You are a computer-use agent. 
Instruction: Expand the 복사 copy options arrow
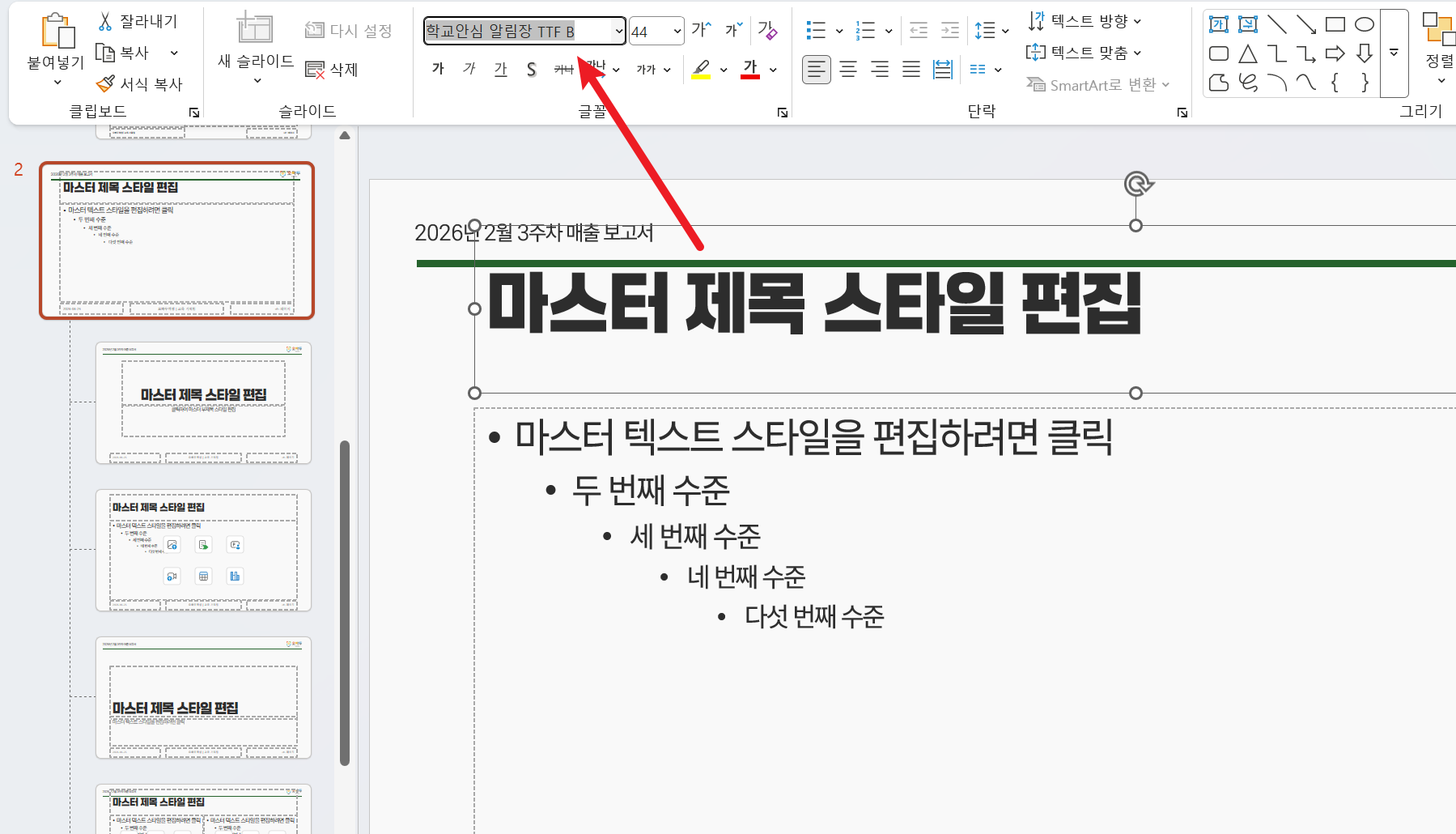pos(174,53)
